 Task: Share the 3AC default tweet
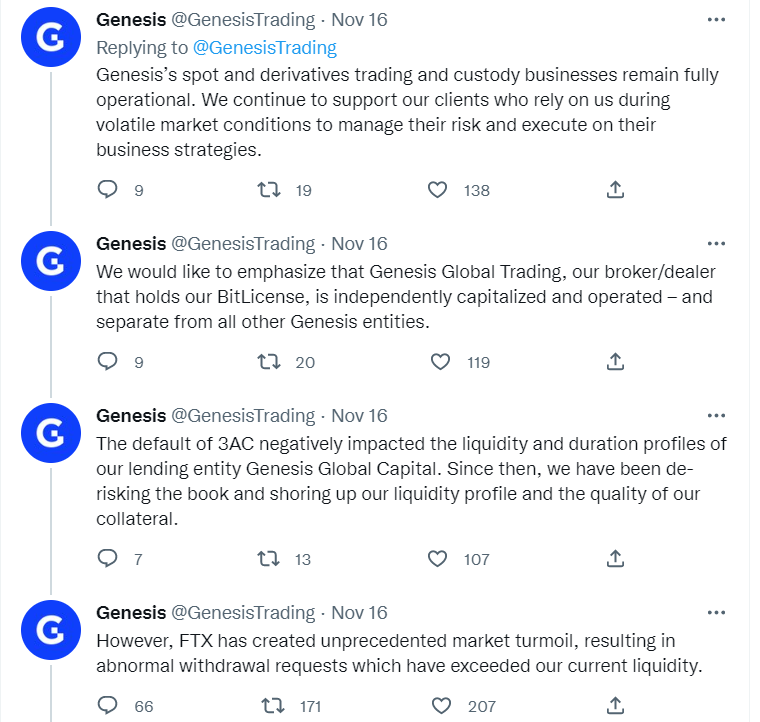(616, 558)
